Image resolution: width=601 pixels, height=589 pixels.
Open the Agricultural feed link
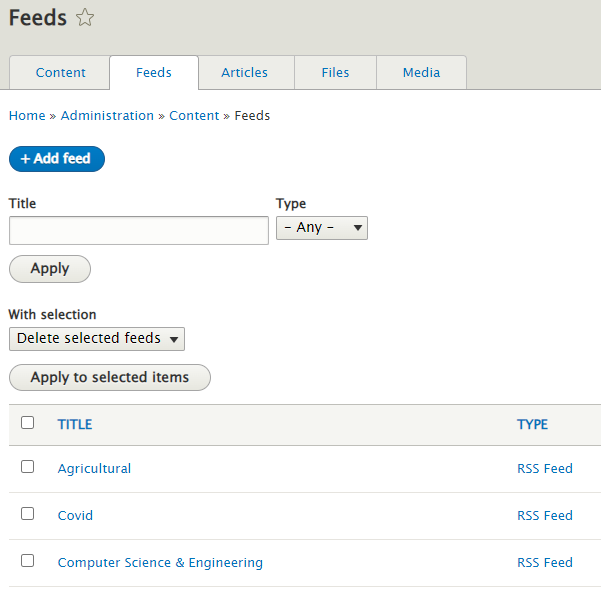(94, 469)
